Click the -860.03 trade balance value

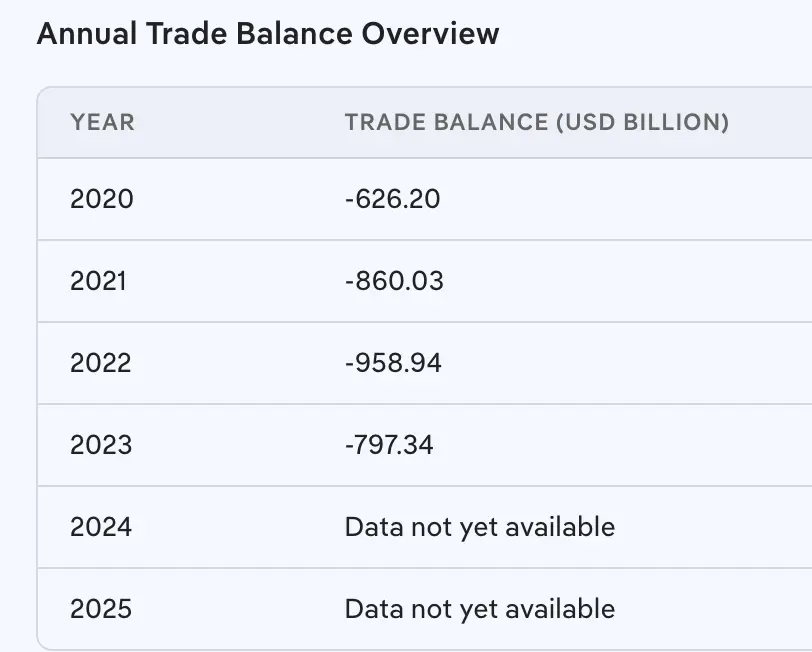tap(394, 281)
